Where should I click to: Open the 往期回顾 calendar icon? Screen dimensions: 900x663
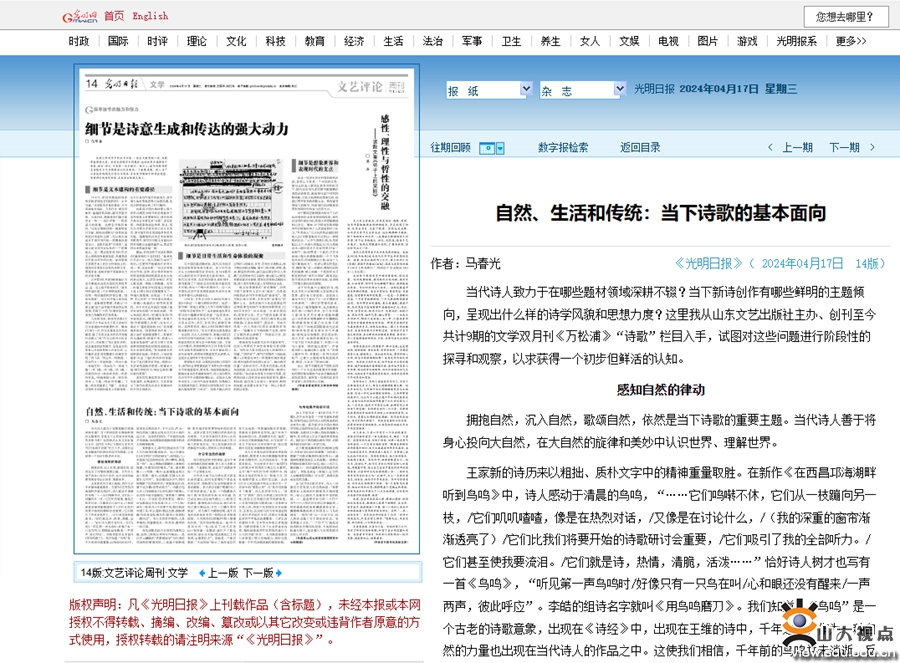point(487,148)
